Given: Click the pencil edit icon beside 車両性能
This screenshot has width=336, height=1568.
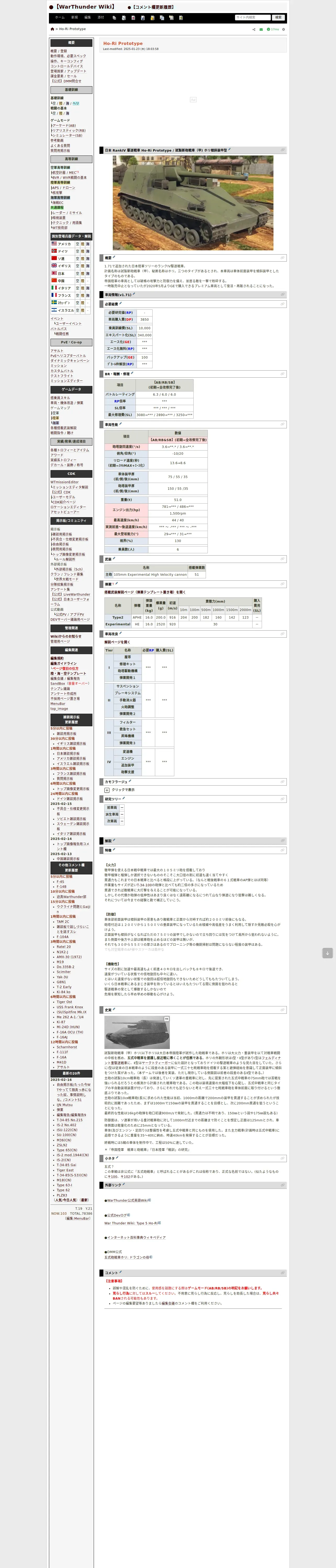Looking at the screenshot, I should [x=120, y=424].
